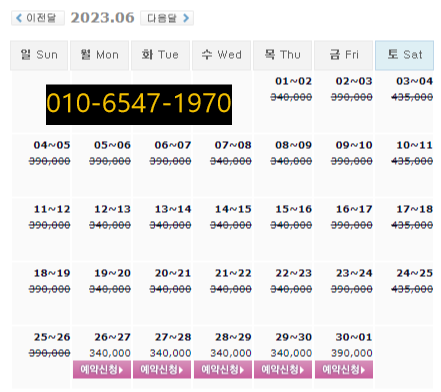Click date 20~21
Screen dimensions: 441x392
[x=173, y=273]
